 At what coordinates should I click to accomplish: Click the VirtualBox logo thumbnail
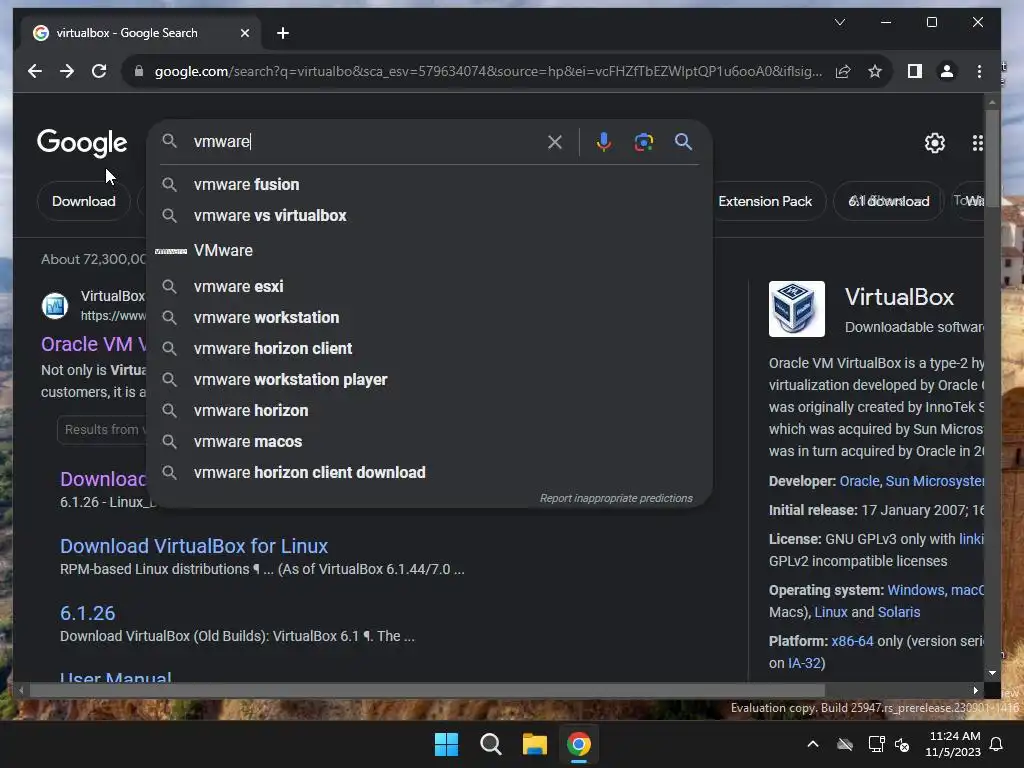click(797, 309)
